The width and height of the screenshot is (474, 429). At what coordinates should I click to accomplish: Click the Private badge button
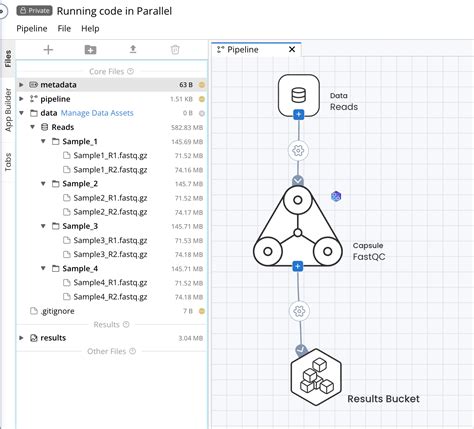point(35,11)
